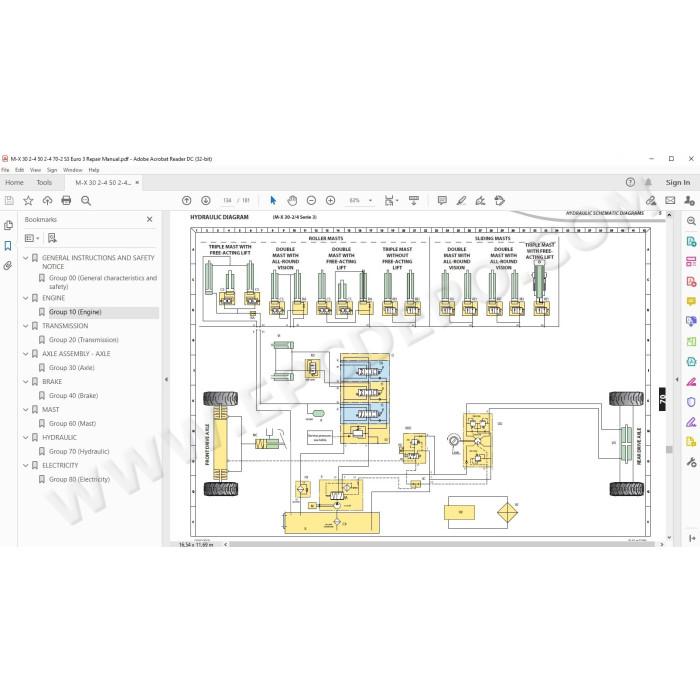Image resolution: width=700 pixels, height=700 pixels.
Task: Select the highlighter pen tool
Action: point(461,200)
